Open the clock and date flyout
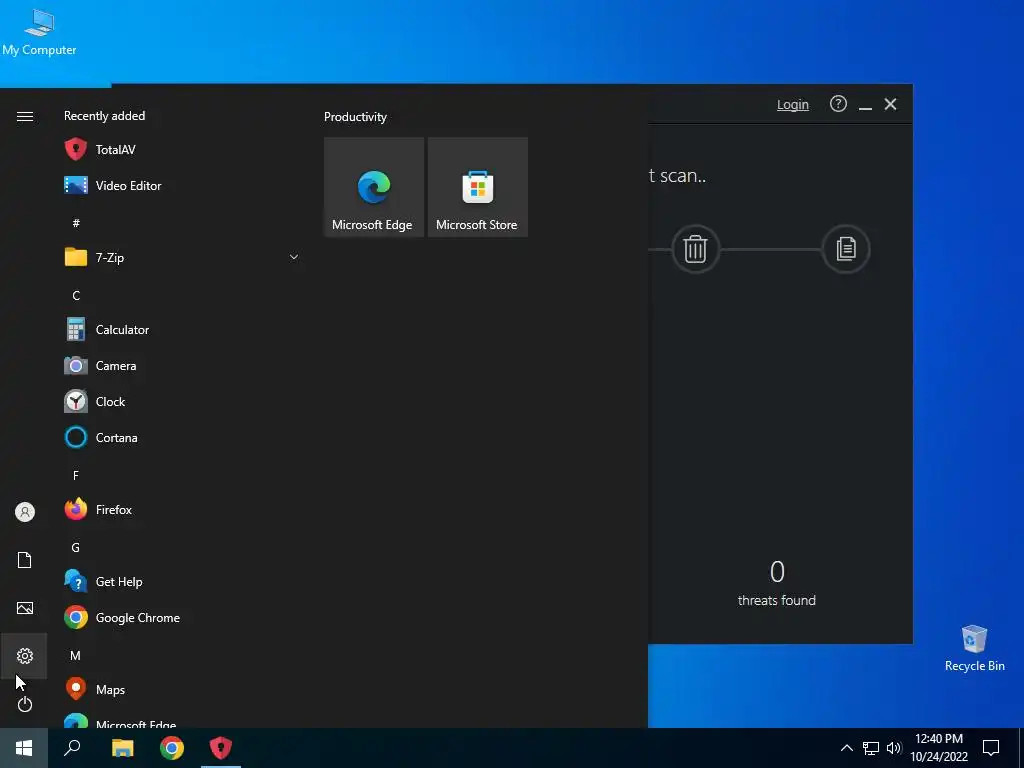 point(939,748)
